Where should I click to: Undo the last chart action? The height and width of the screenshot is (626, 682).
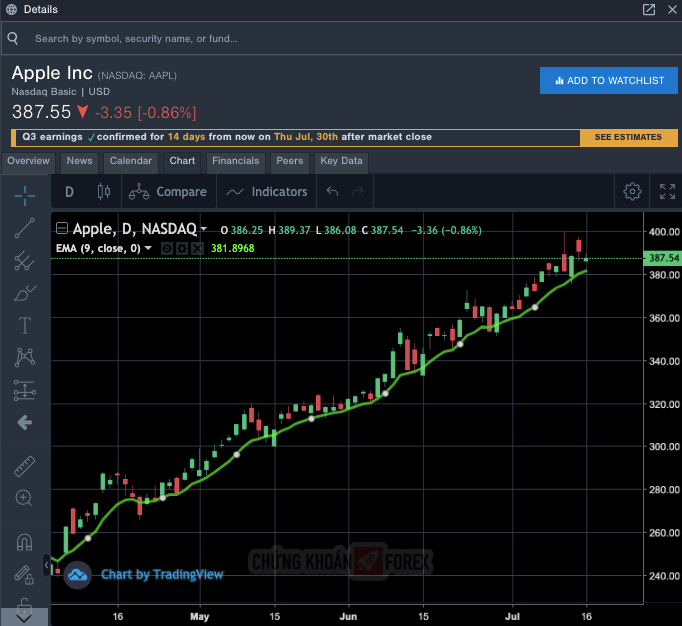[x=332, y=191]
